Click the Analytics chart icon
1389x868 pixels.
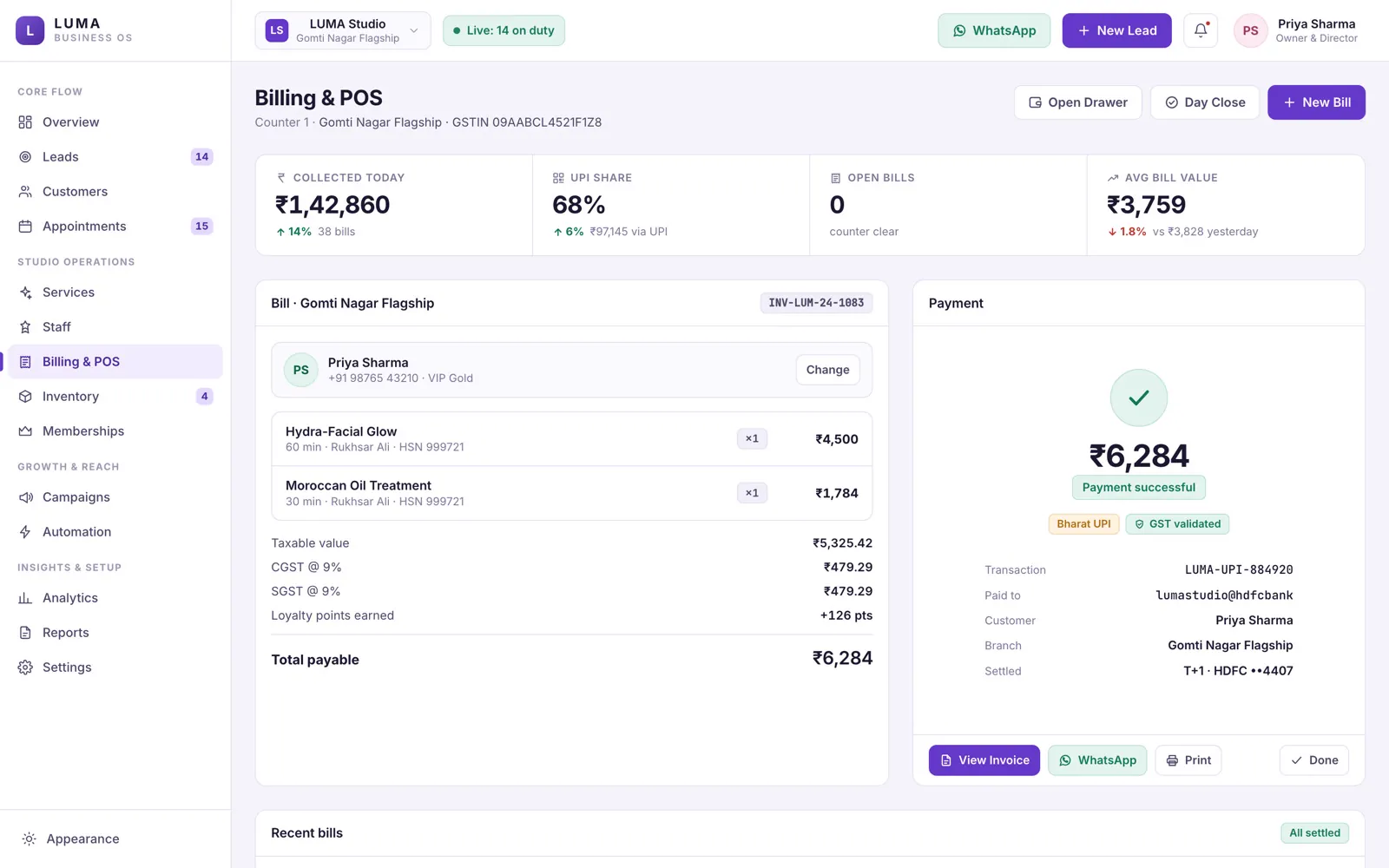point(25,598)
